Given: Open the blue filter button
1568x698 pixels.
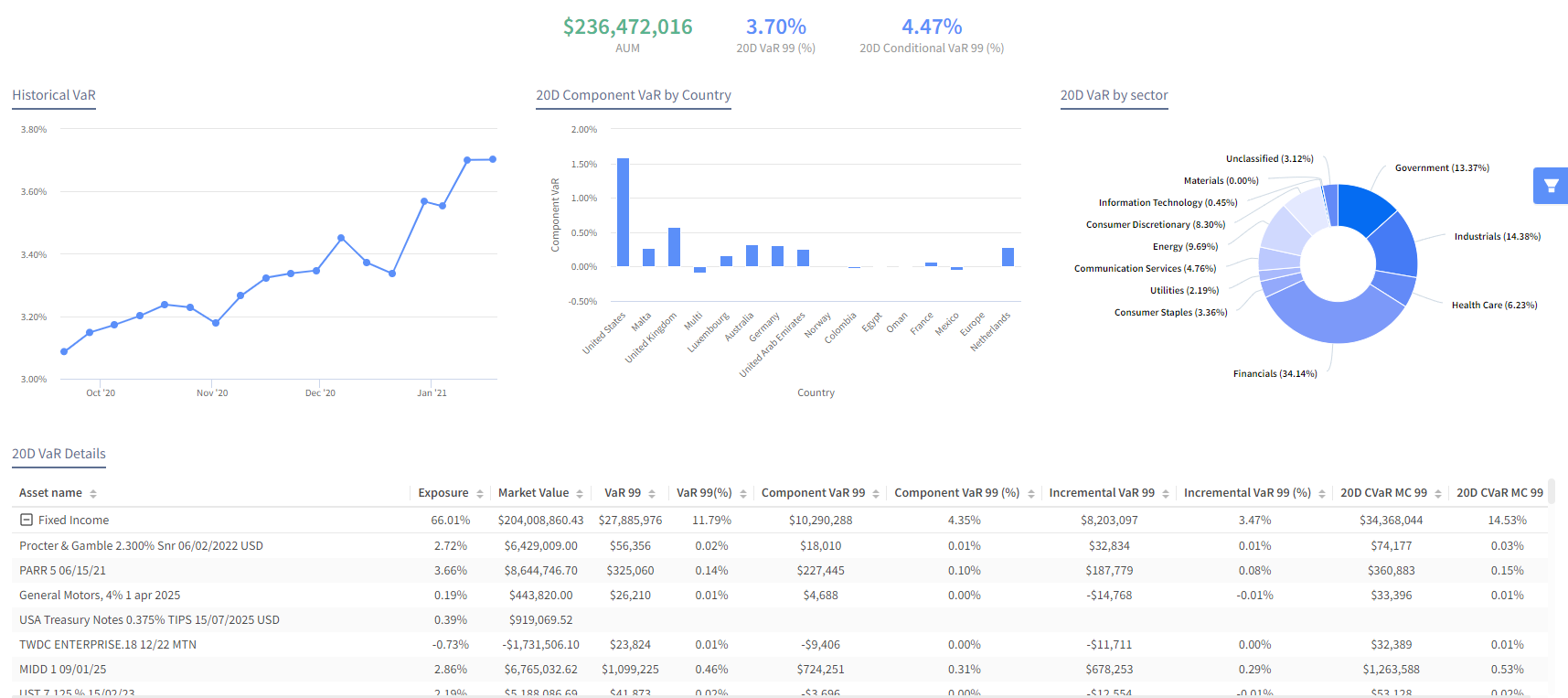Looking at the screenshot, I should pos(1551,185).
